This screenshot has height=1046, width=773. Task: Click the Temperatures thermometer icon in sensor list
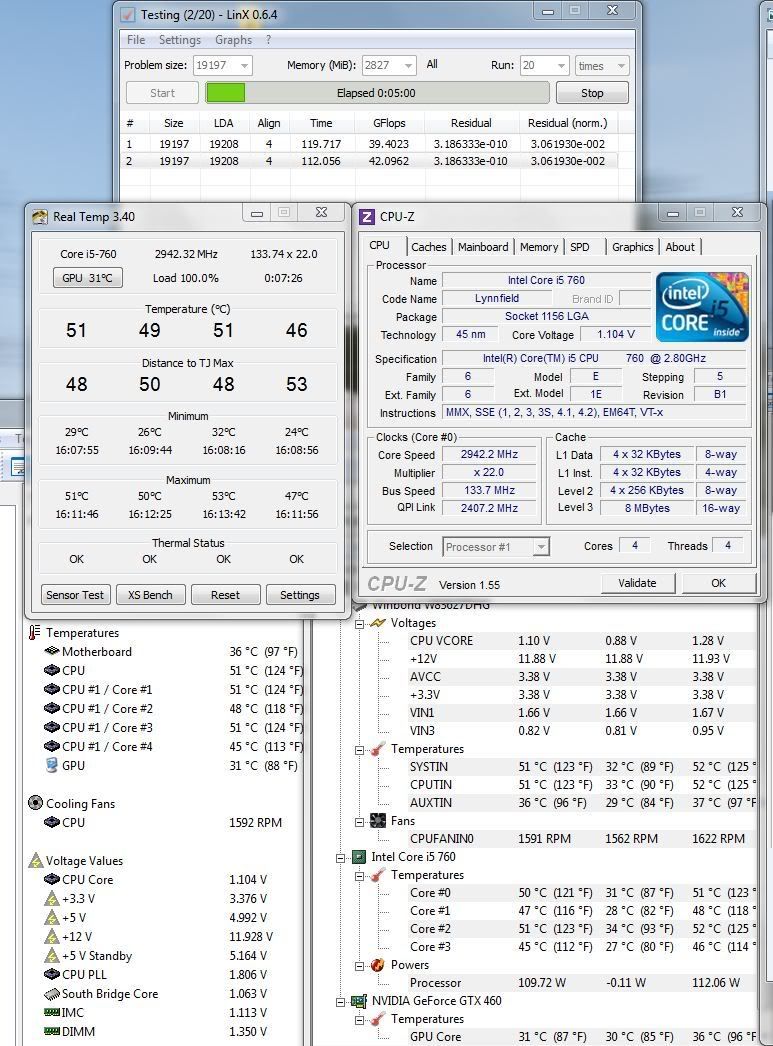point(35,632)
